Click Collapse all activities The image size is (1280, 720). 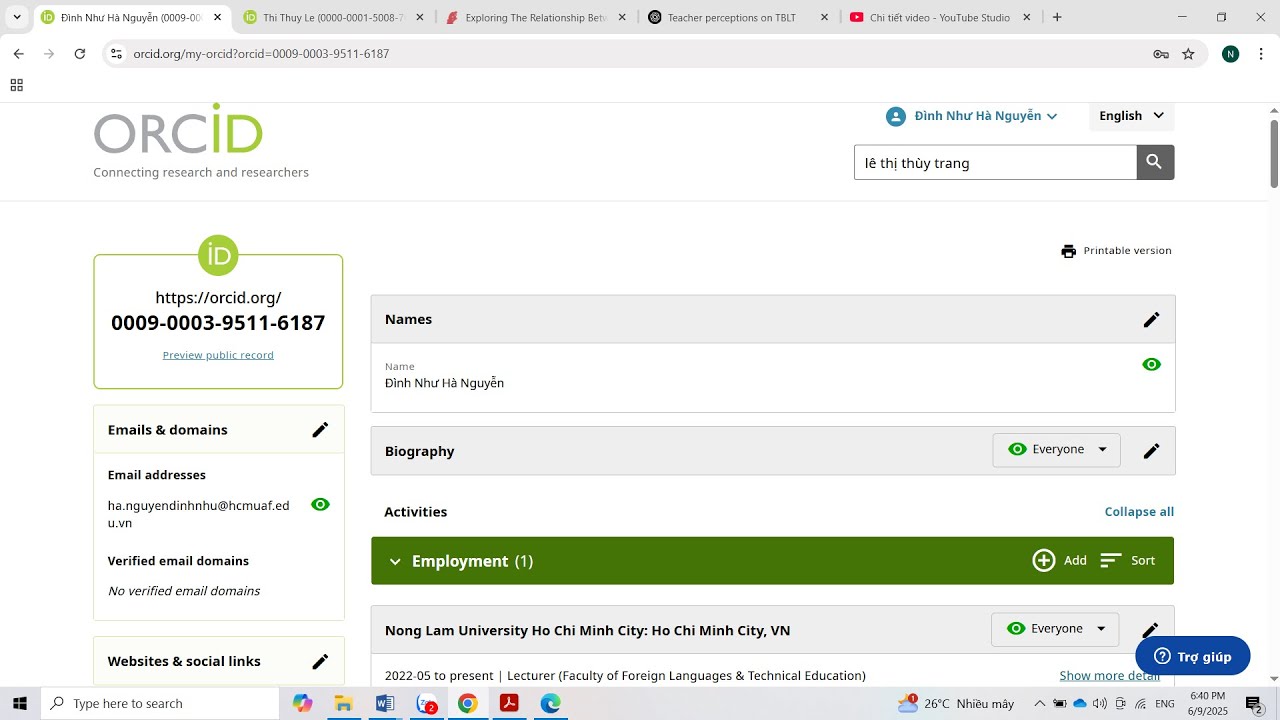pyautogui.click(x=1139, y=512)
